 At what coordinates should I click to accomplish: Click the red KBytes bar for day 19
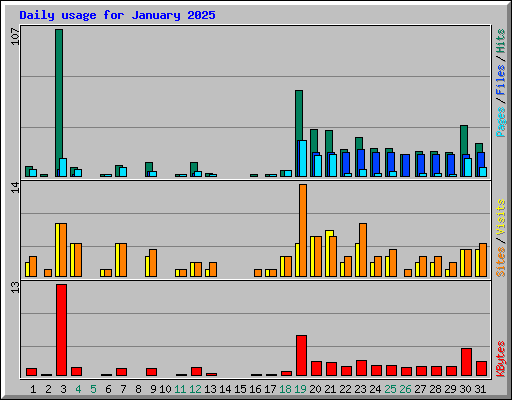301,356
